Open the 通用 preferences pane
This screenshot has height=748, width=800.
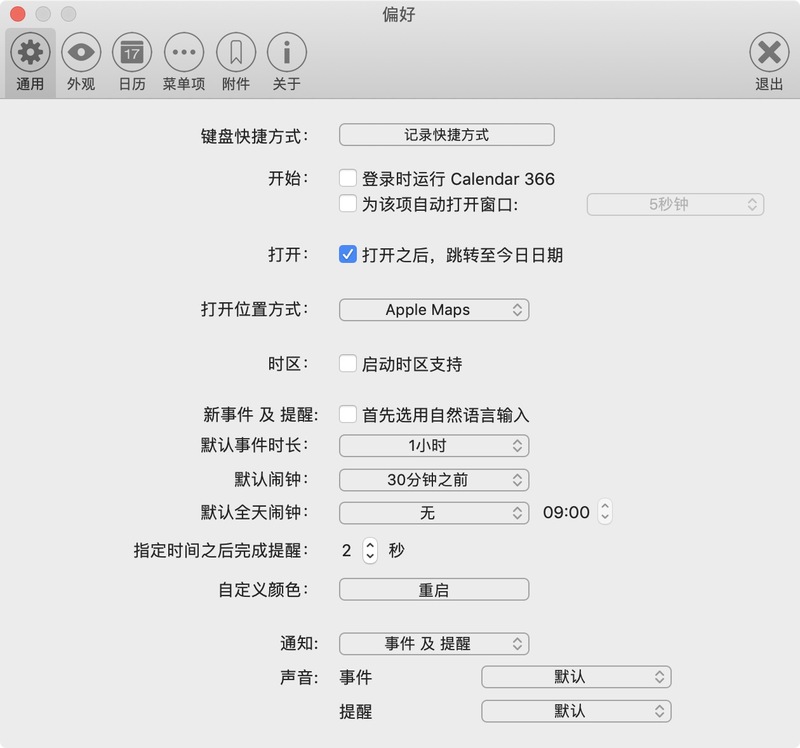(29, 61)
